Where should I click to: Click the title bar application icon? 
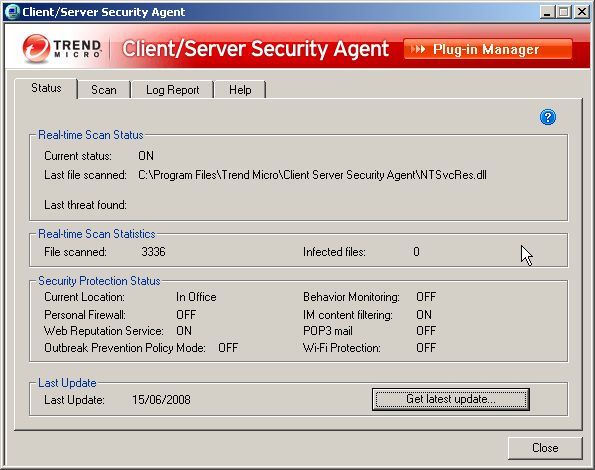tap(13, 12)
